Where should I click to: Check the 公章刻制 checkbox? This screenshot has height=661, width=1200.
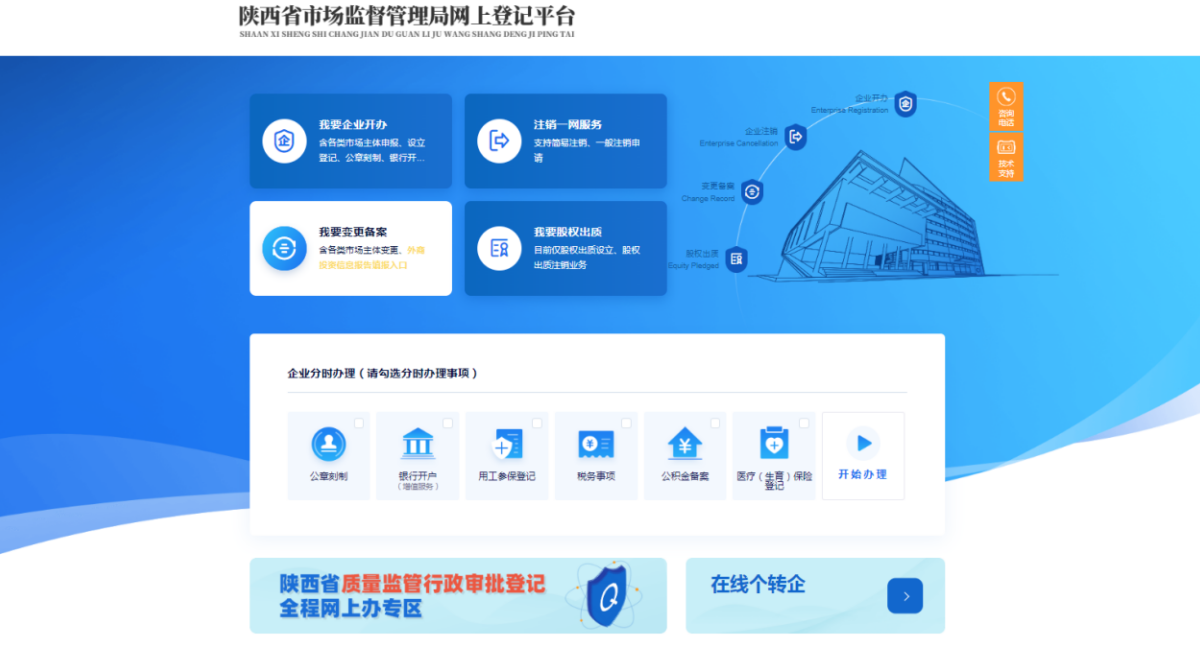(x=359, y=423)
